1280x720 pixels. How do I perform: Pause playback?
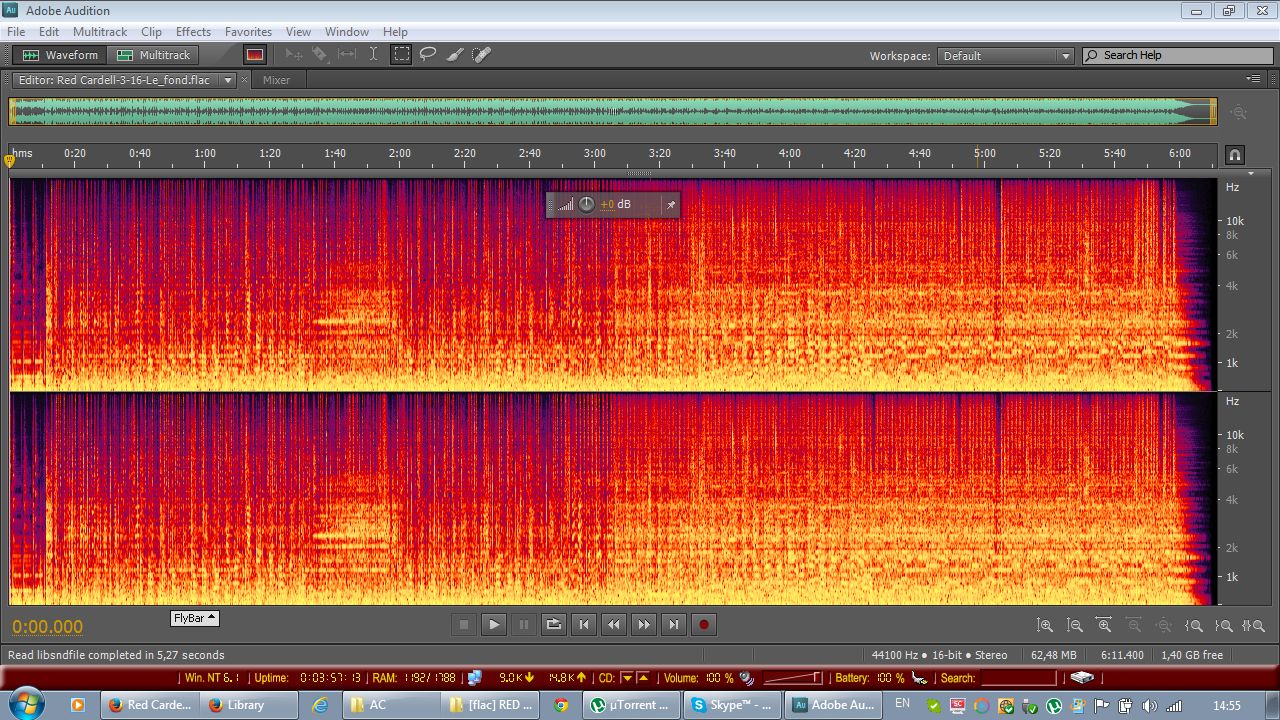524,625
